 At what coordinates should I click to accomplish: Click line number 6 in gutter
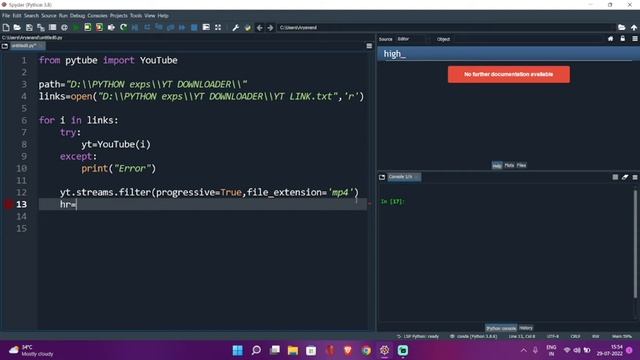pyautogui.click(x=24, y=120)
